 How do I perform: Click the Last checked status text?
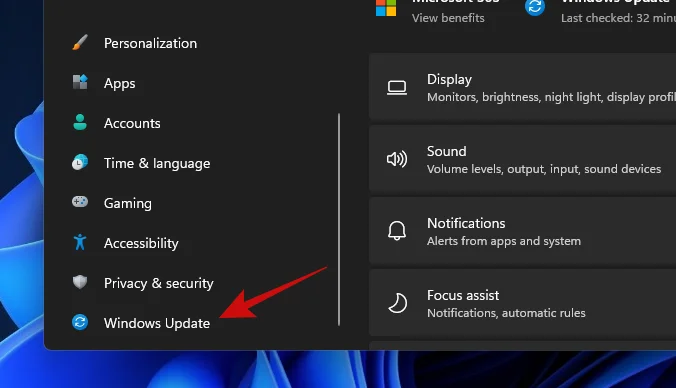(618, 18)
